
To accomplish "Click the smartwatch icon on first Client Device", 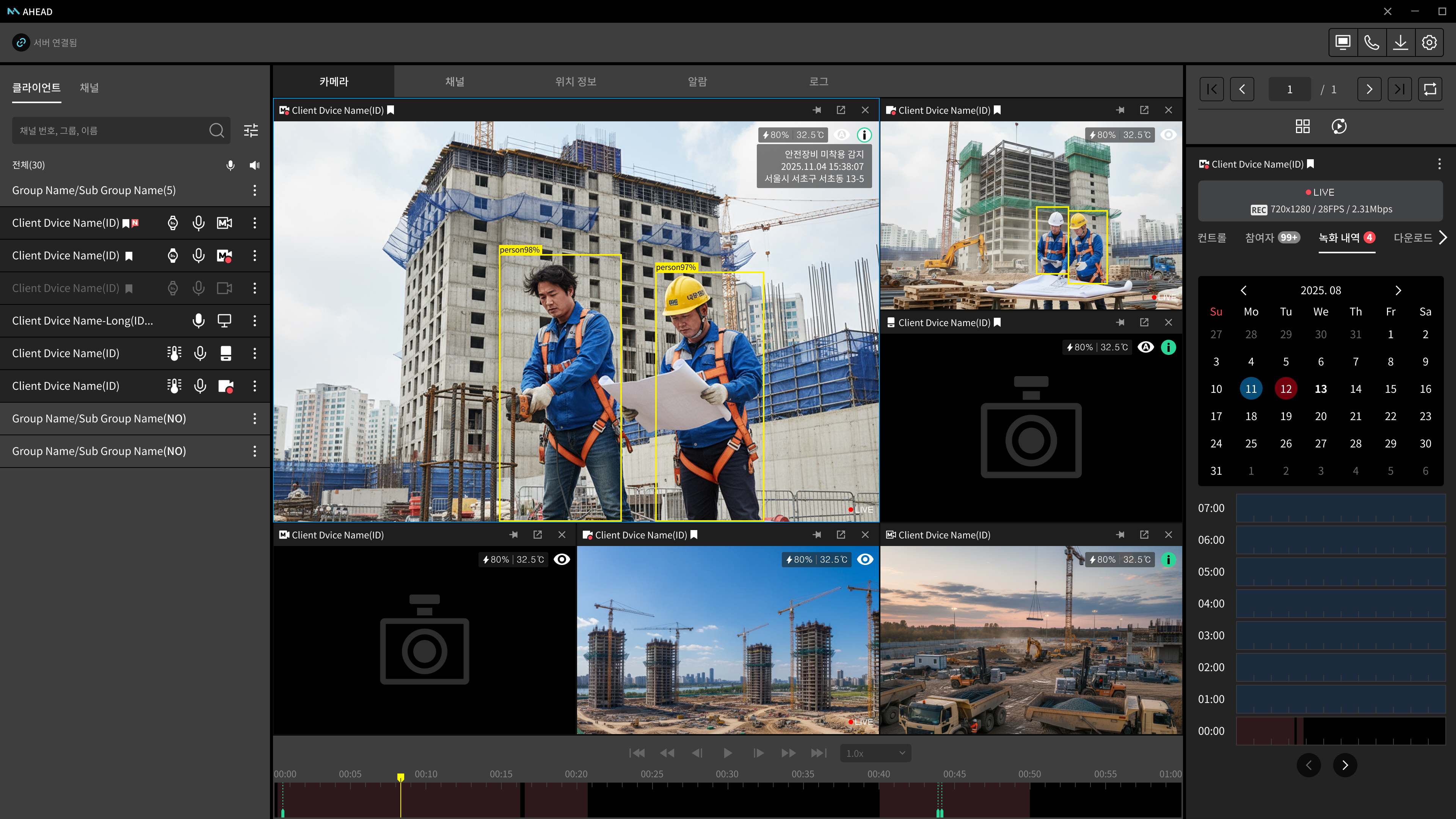I will (173, 223).
